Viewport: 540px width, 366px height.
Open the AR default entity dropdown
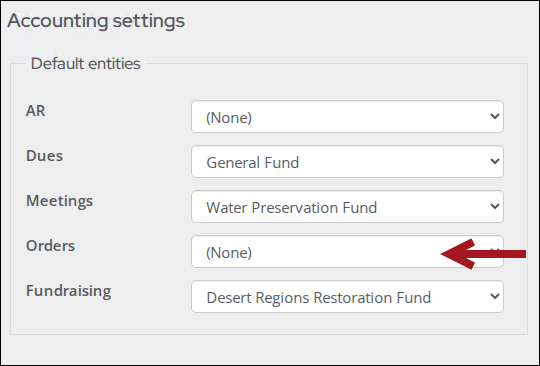click(x=347, y=117)
